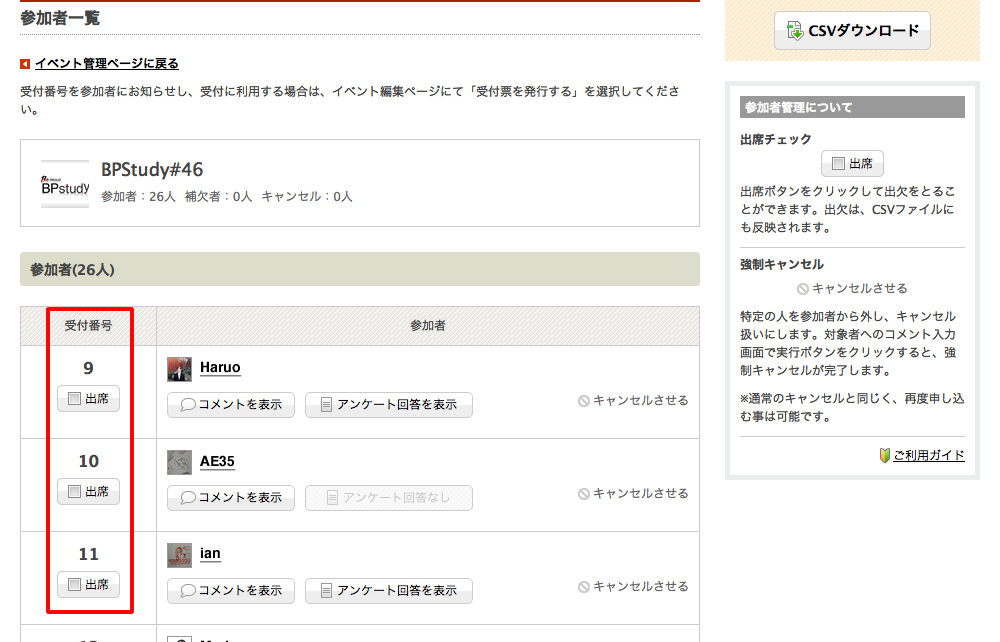Mark Haruo (number 9) as 出席
The image size is (1000, 642).
(x=89, y=398)
